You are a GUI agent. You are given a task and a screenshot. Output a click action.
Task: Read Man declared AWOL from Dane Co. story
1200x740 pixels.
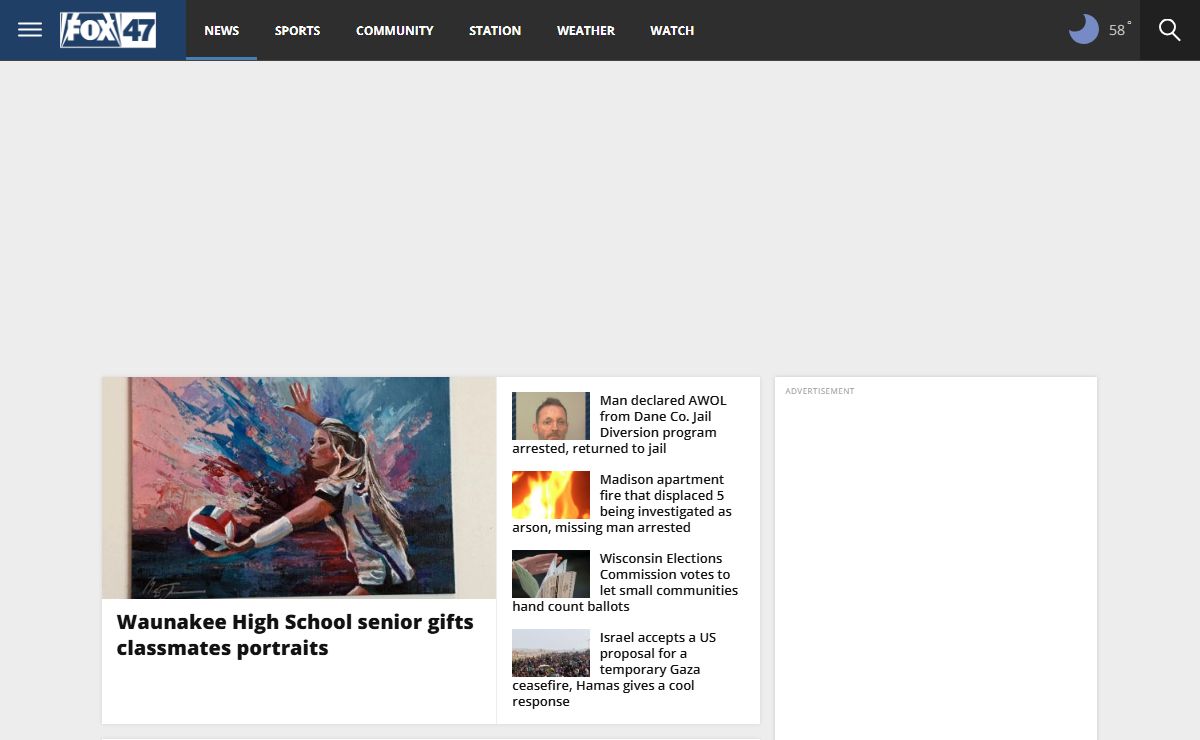pos(620,424)
